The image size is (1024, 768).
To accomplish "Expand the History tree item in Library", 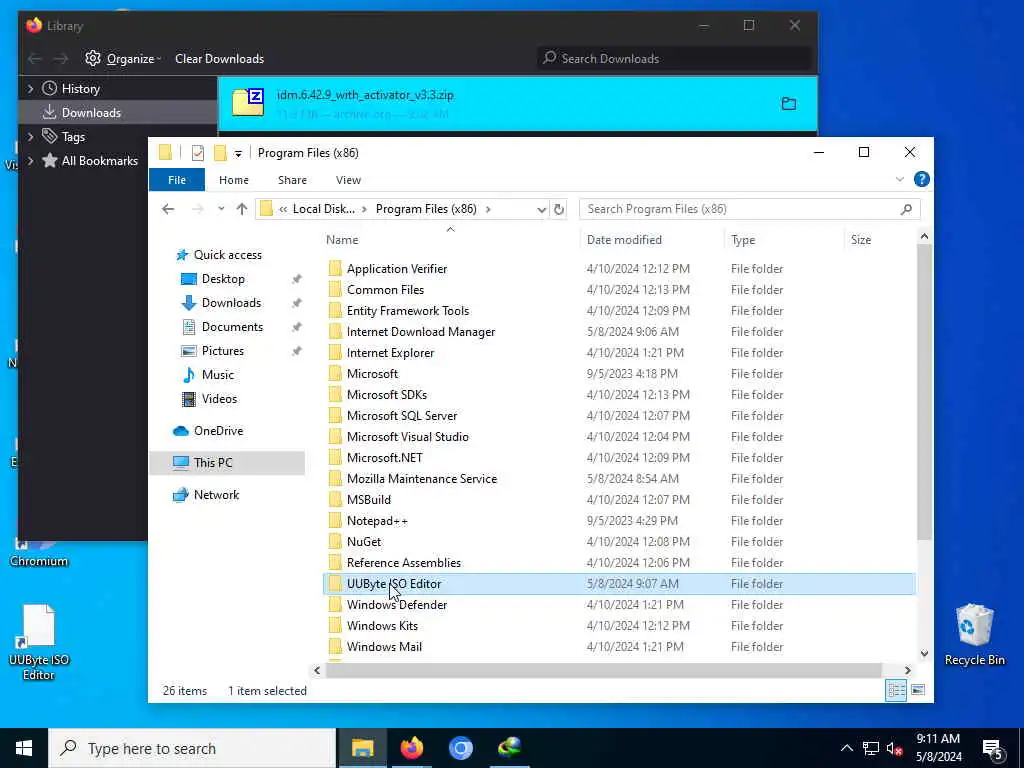I will (x=30, y=88).
